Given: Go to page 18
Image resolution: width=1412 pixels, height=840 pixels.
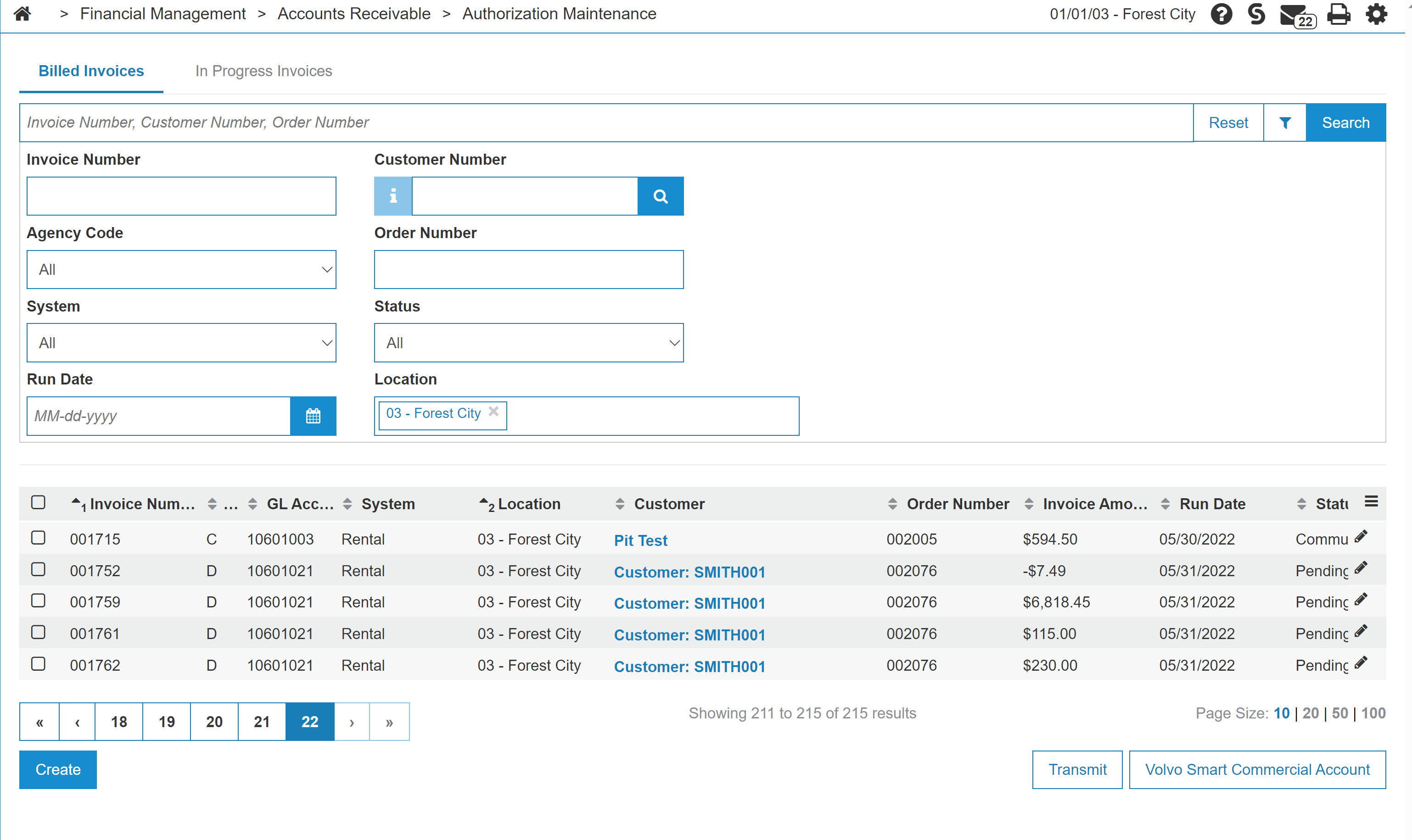Looking at the screenshot, I should point(119,722).
